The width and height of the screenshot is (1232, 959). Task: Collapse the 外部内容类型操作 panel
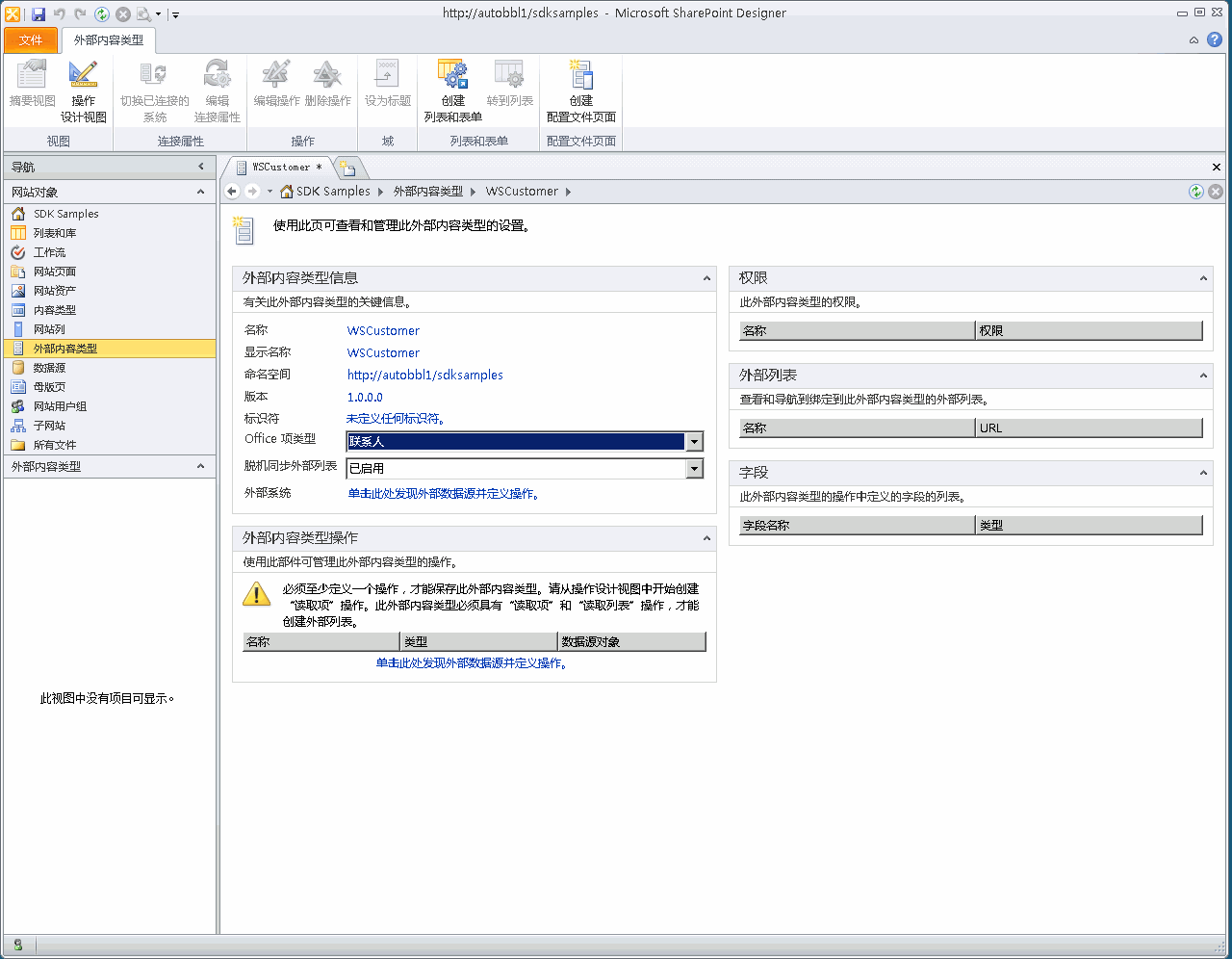coord(706,538)
